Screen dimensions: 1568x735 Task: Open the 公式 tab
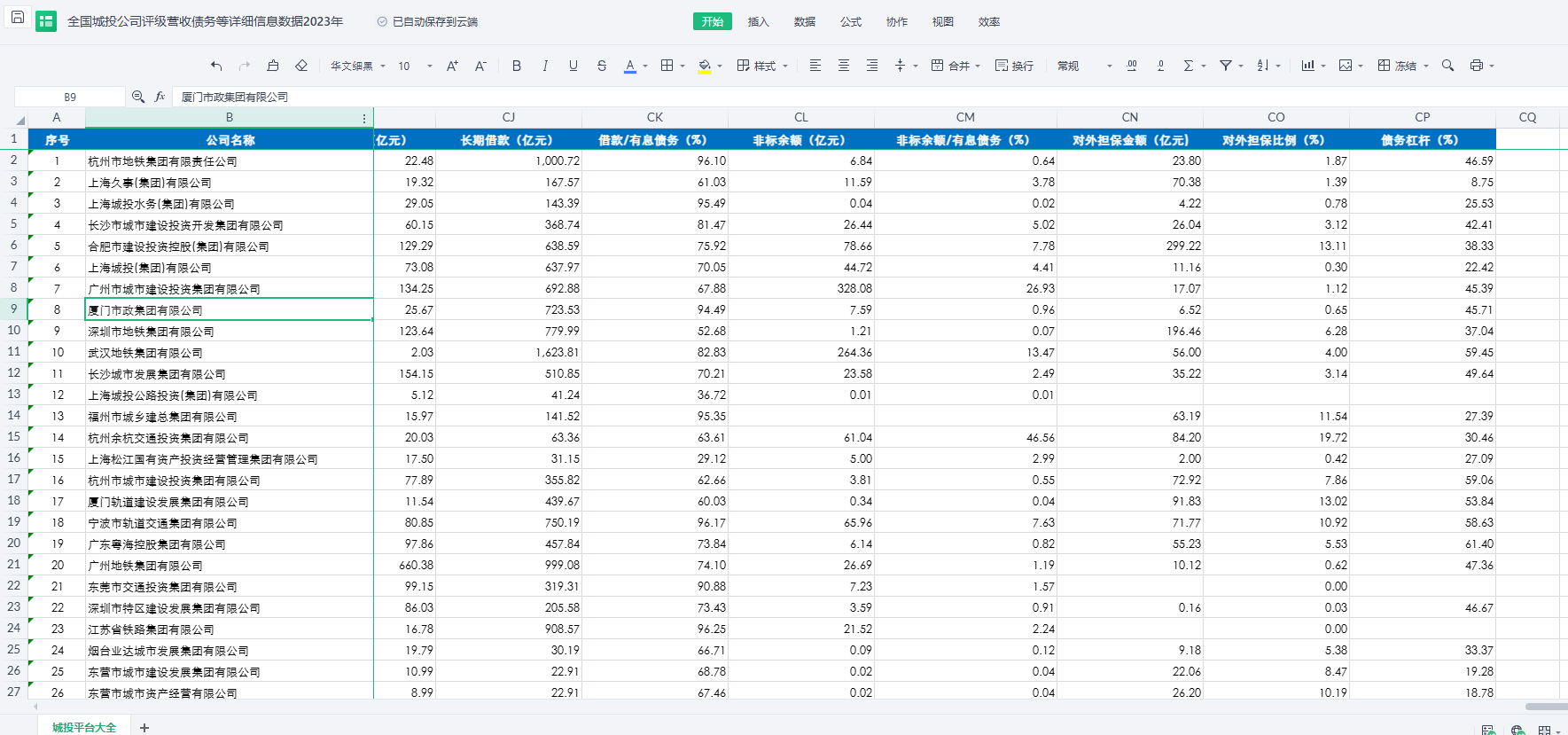pyautogui.click(x=850, y=21)
